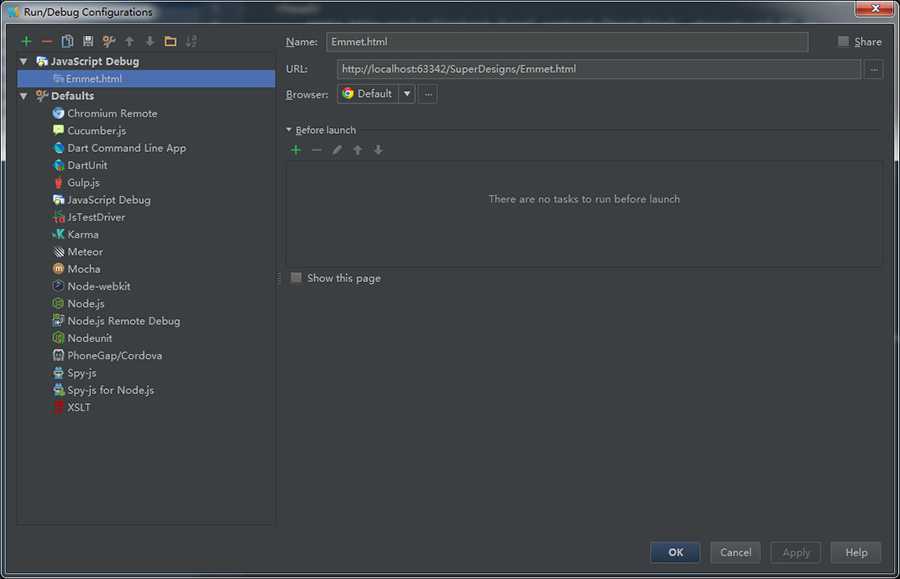Toggle the Share checkbox
This screenshot has width=900, height=579.
[x=843, y=41]
